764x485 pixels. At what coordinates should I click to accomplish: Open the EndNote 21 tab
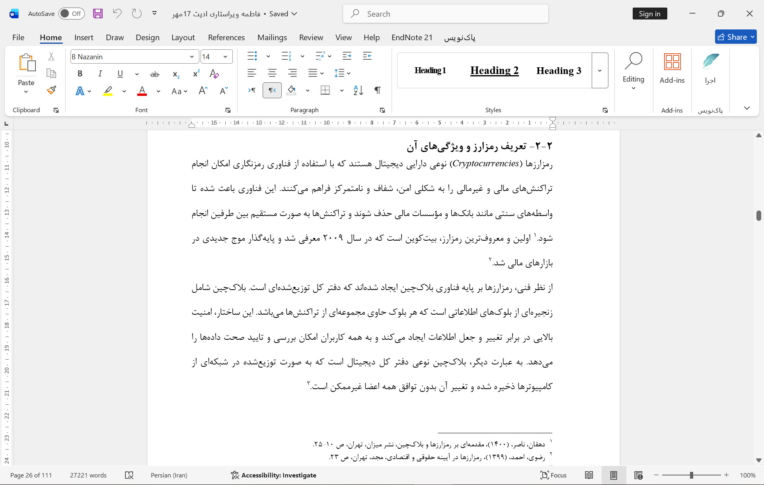[x=412, y=38]
